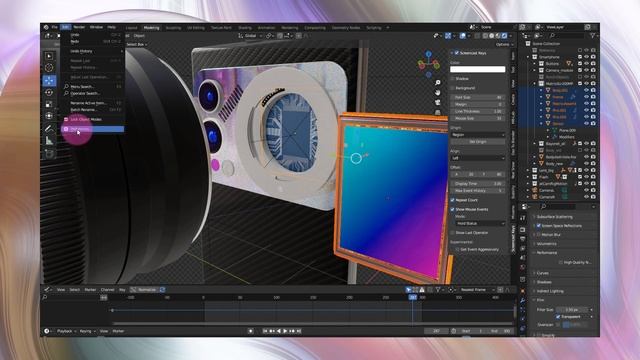Select the Annotate pencil tool
Image resolution: width=640 pixels, height=360 pixels.
(x=49, y=129)
